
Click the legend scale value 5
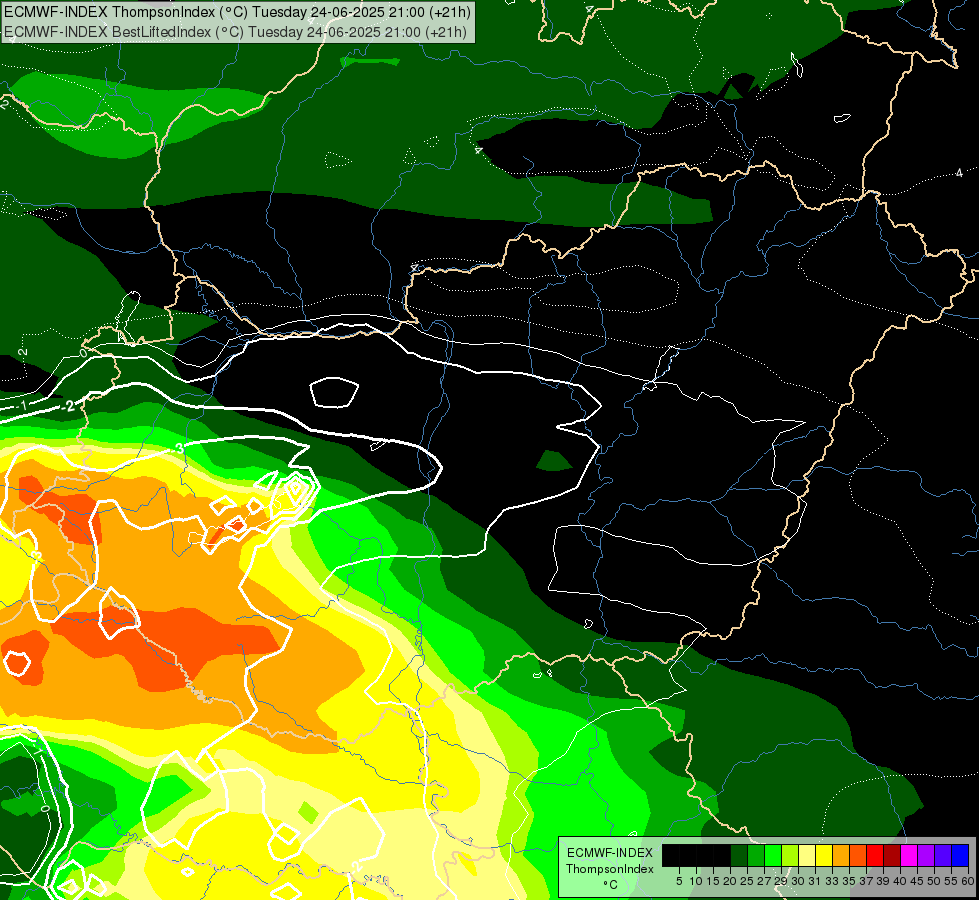[x=679, y=881]
